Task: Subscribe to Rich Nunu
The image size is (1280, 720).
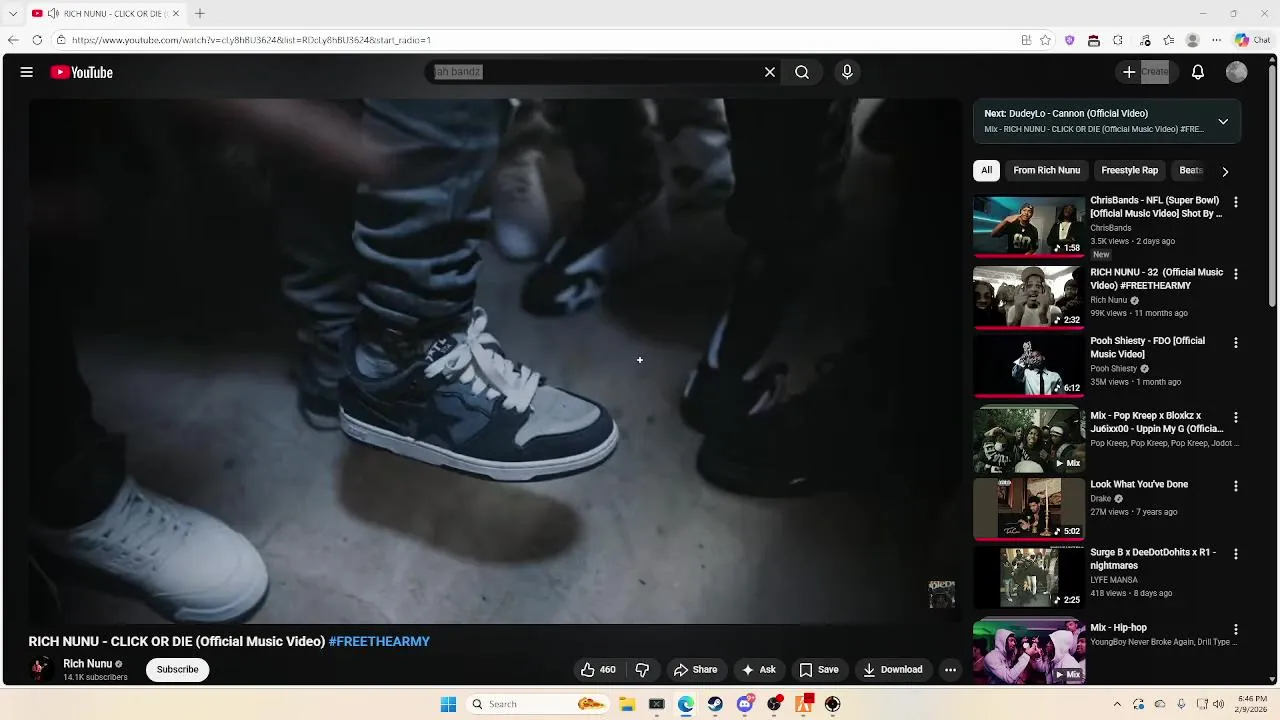Action: click(177, 670)
